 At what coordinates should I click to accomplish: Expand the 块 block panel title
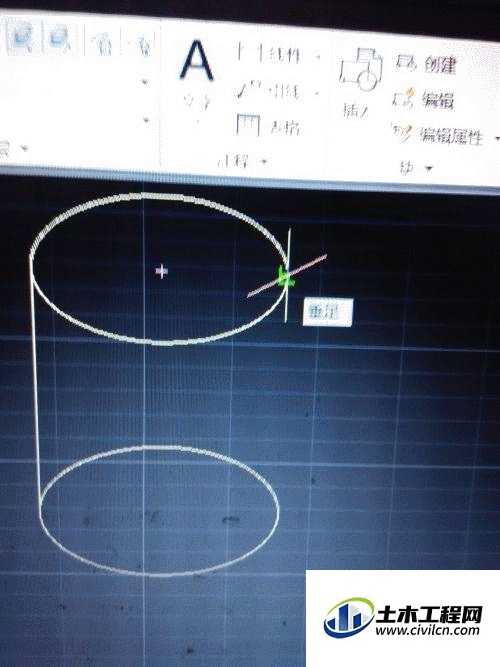tap(415, 168)
